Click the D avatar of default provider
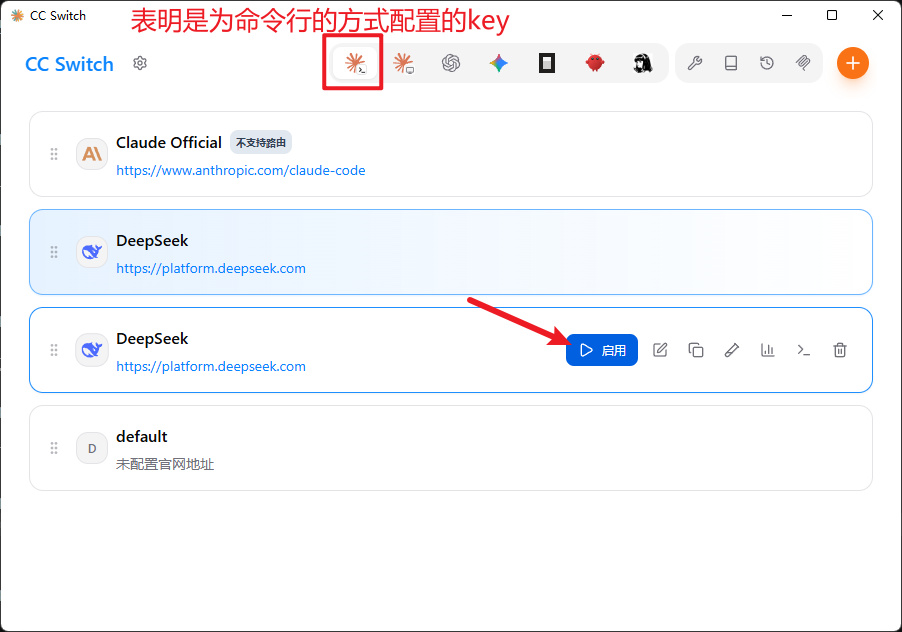Screen dimensions: 902x632 click(92, 448)
